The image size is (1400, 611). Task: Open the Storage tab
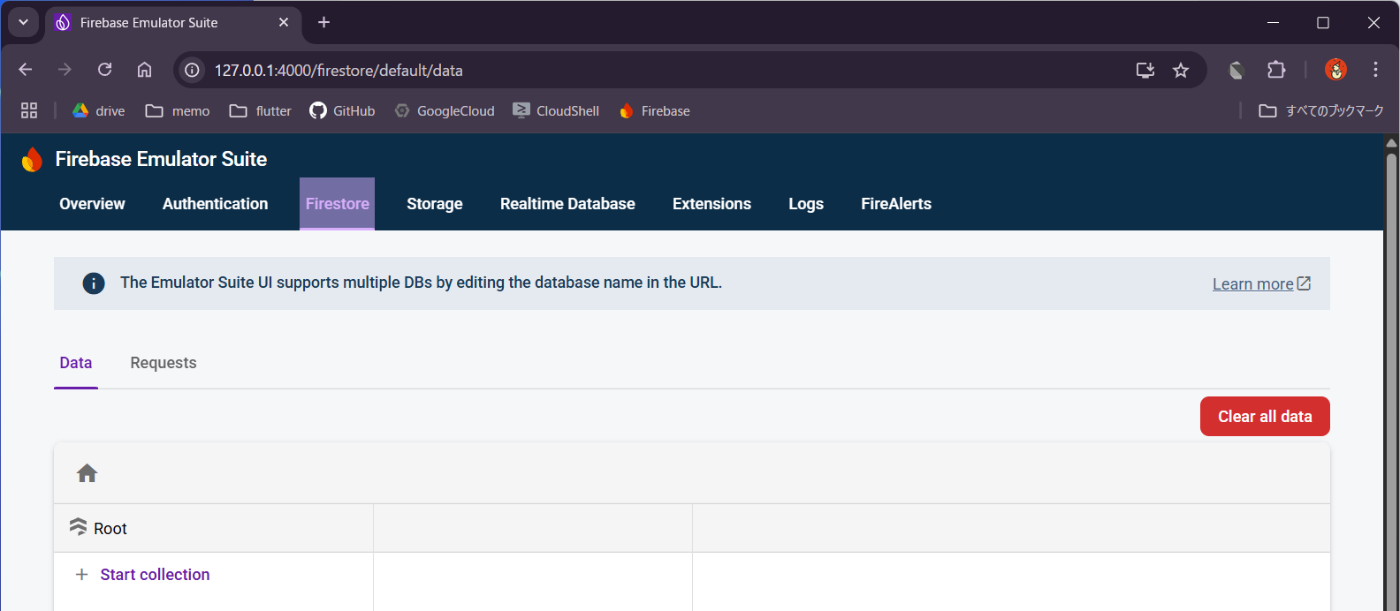point(434,204)
